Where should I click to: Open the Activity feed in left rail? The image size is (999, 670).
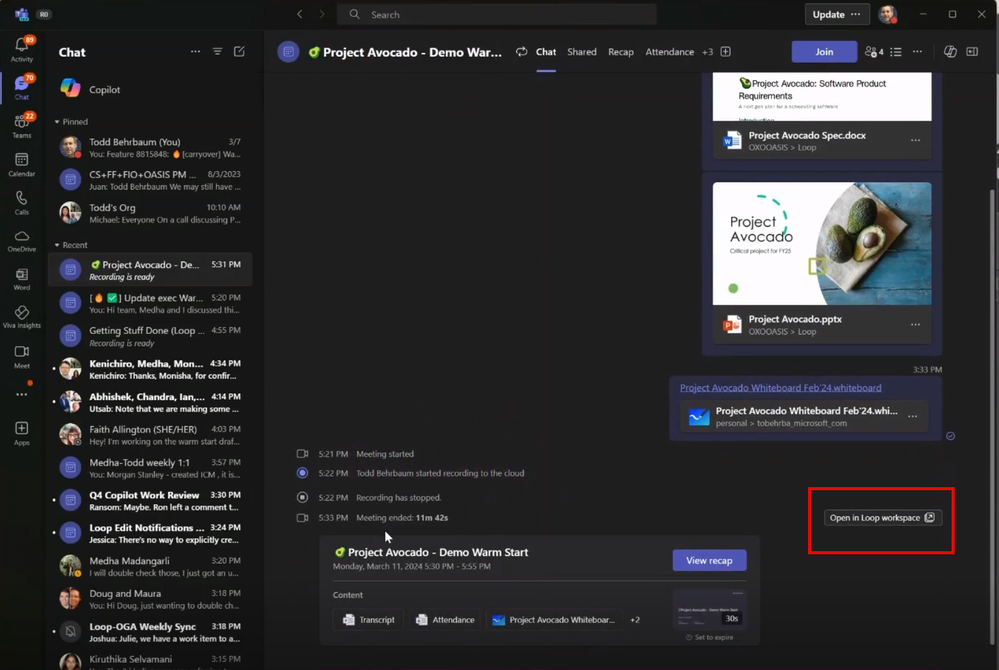point(22,49)
